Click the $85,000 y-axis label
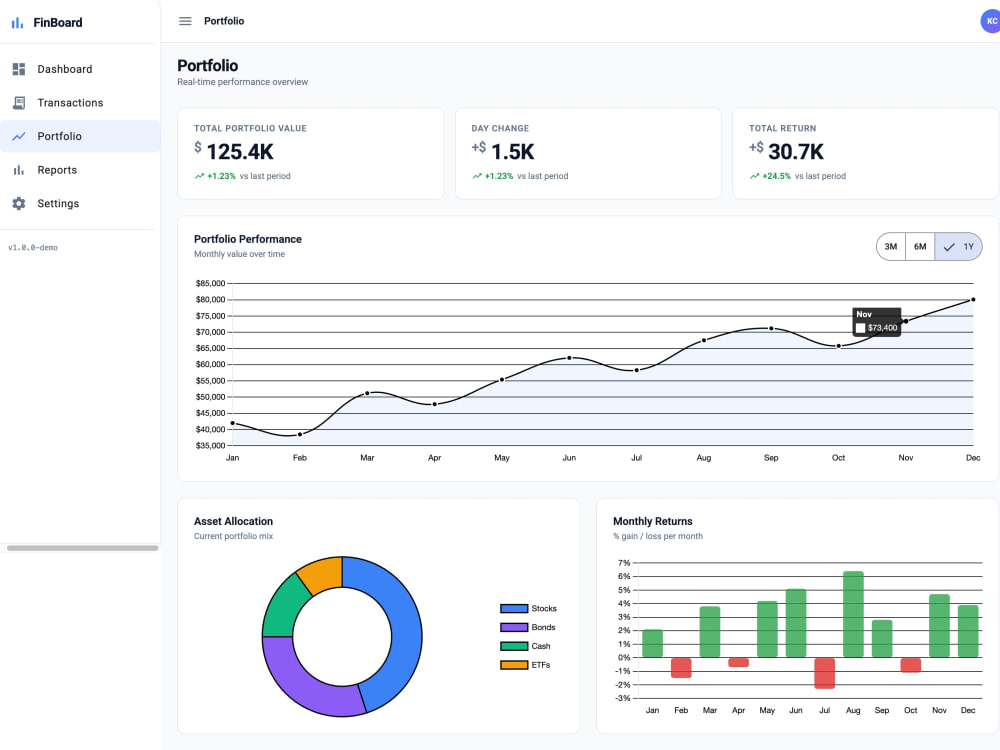The height and width of the screenshot is (750, 1000). coord(210,283)
